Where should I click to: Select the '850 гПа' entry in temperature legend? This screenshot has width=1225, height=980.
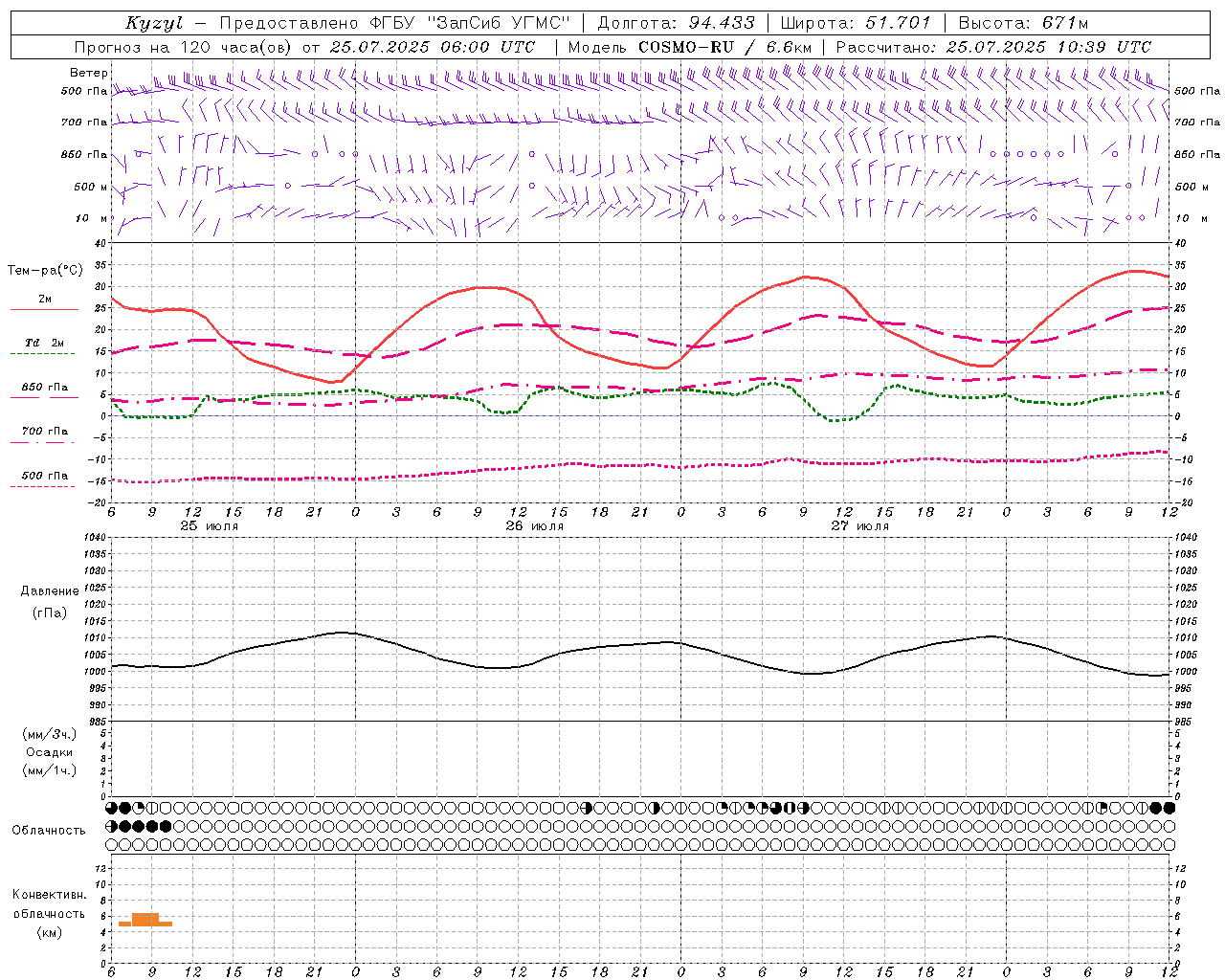pyautogui.click(x=45, y=388)
